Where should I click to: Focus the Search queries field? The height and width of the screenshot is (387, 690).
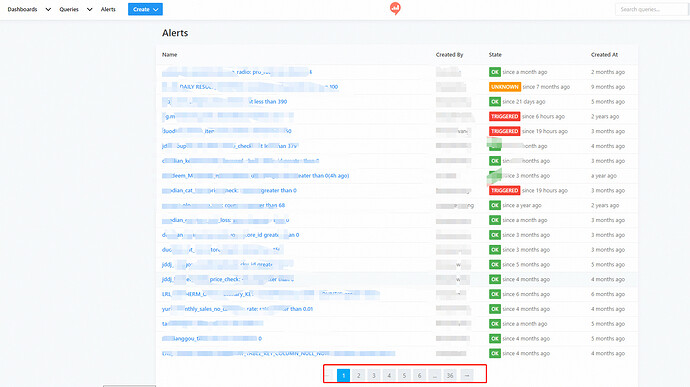coord(651,9)
